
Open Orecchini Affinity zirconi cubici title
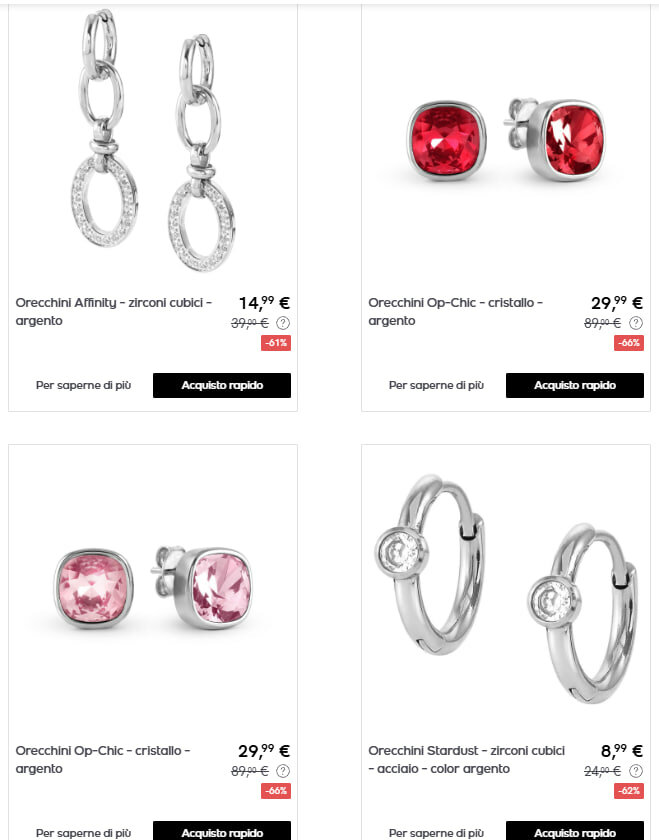coord(114,312)
